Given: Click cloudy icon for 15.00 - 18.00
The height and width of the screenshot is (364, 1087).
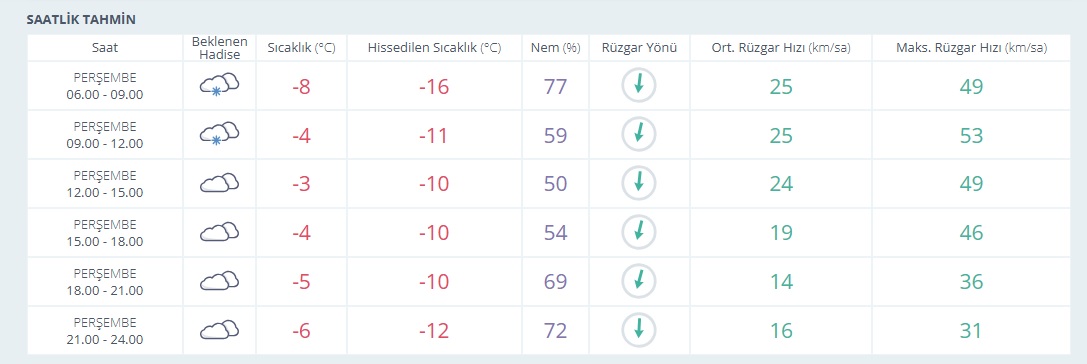Looking at the screenshot, I should [219, 232].
